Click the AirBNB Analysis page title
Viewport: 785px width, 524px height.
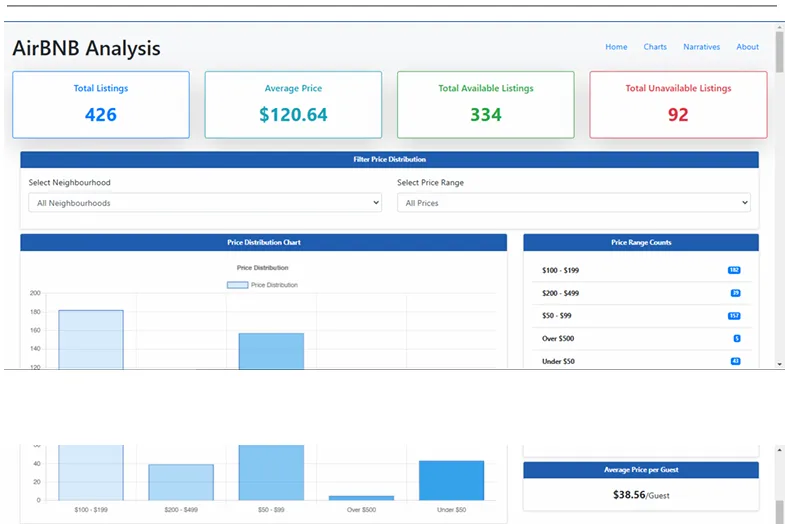pyautogui.click(x=87, y=48)
